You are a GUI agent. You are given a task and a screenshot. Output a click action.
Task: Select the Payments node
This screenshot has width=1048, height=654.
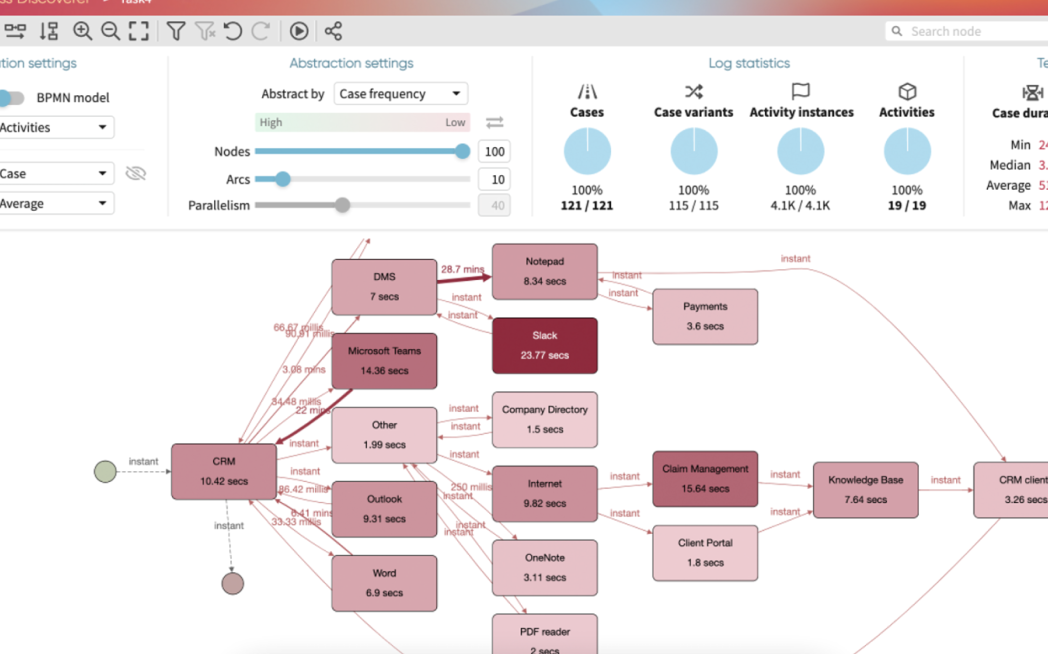[x=705, y=317]
